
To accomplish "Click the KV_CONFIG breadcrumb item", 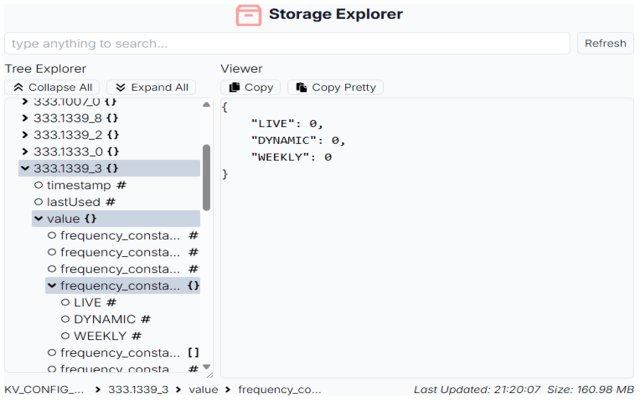I will click(45, 389).
